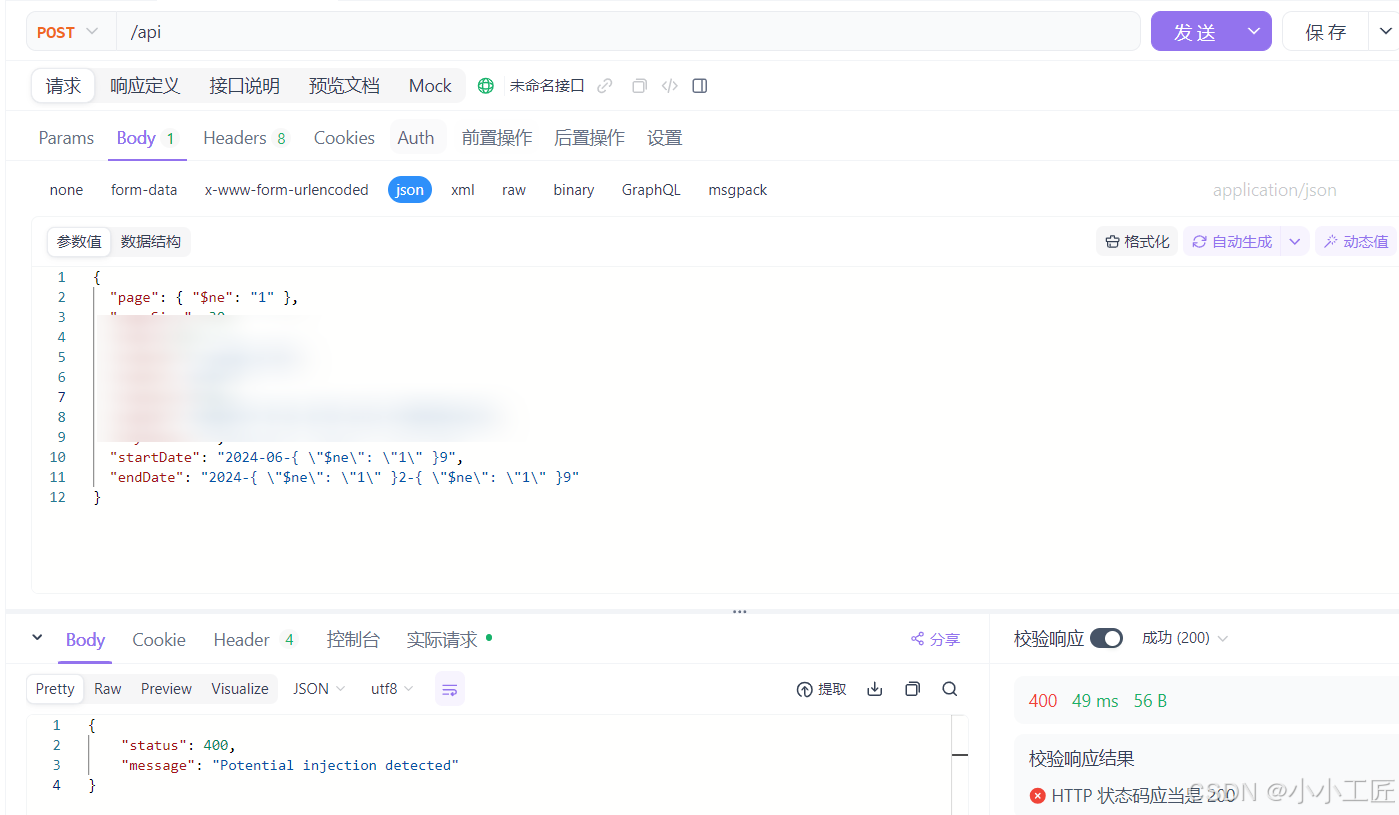The width and height of the screenshot is (1399, 815).
Task: Toggle the side panel layout icon
Action: (x=700, y=86)
